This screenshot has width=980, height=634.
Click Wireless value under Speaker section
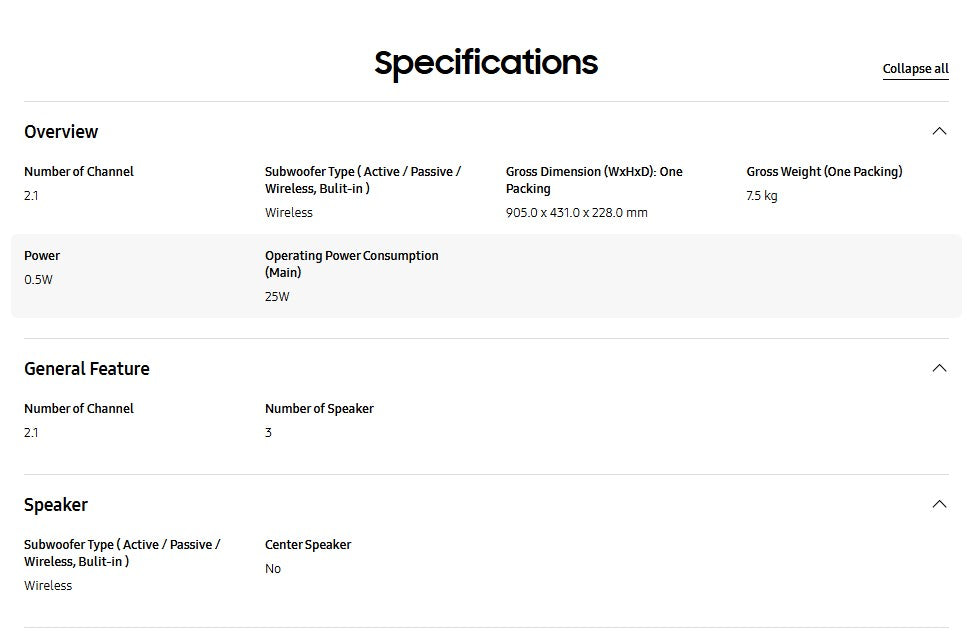tap(48, 586)
